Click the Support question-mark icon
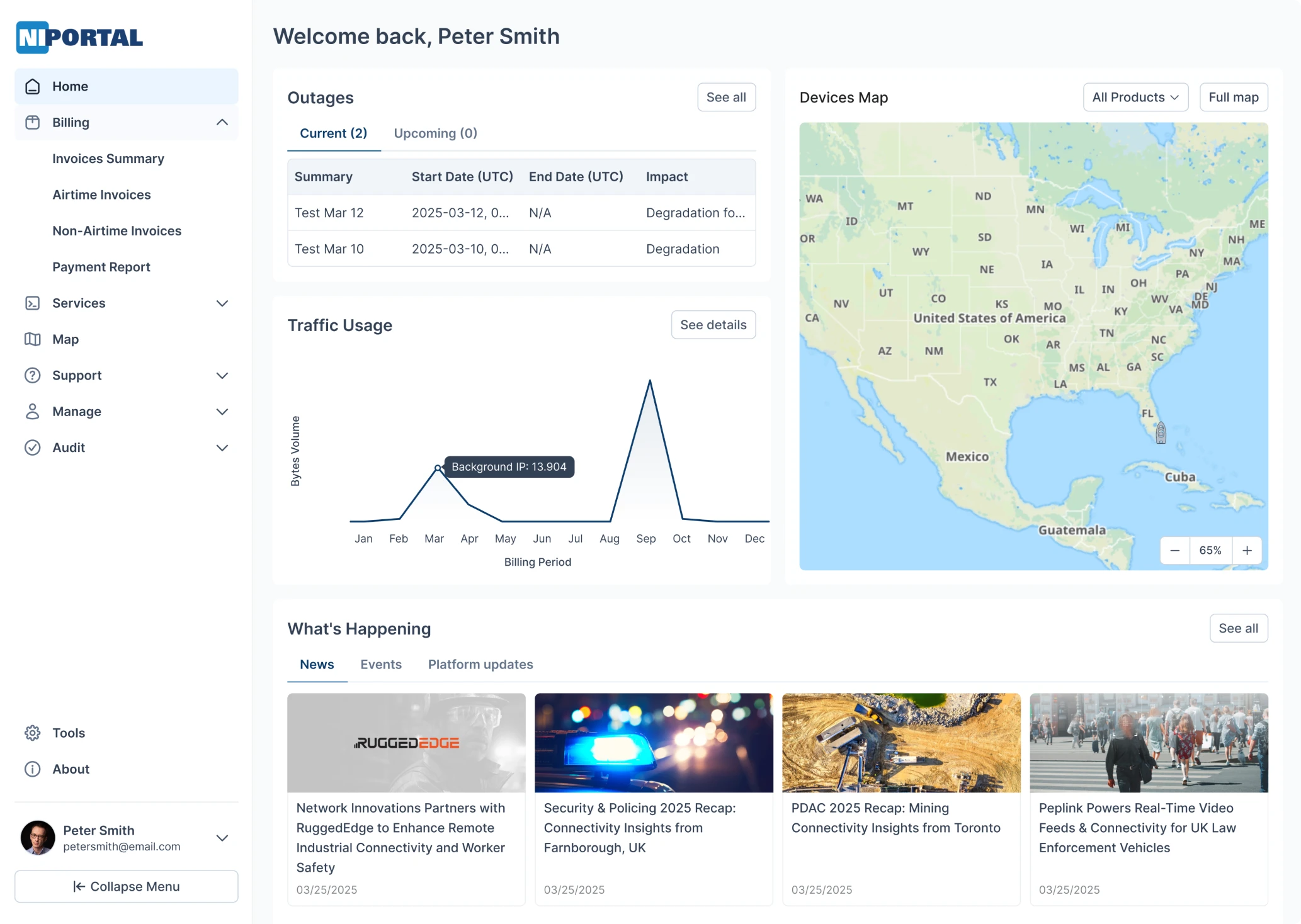 tap(32, 375)
